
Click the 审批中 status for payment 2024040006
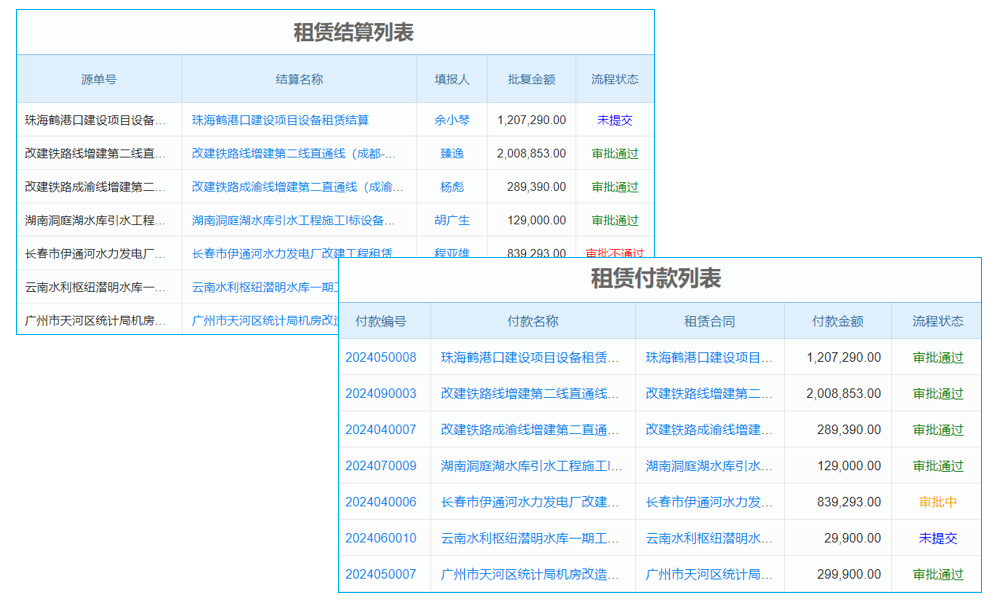tap(936, 501)
